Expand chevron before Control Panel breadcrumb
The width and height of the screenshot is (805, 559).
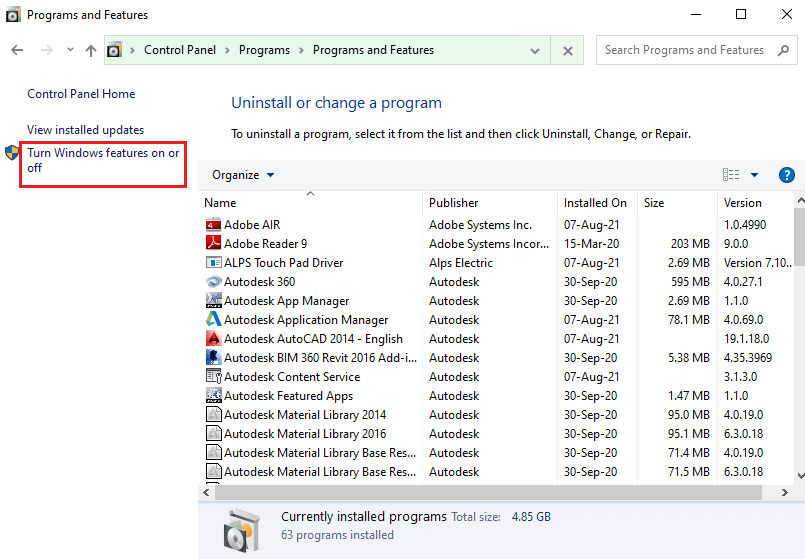(x=132, y=50)
